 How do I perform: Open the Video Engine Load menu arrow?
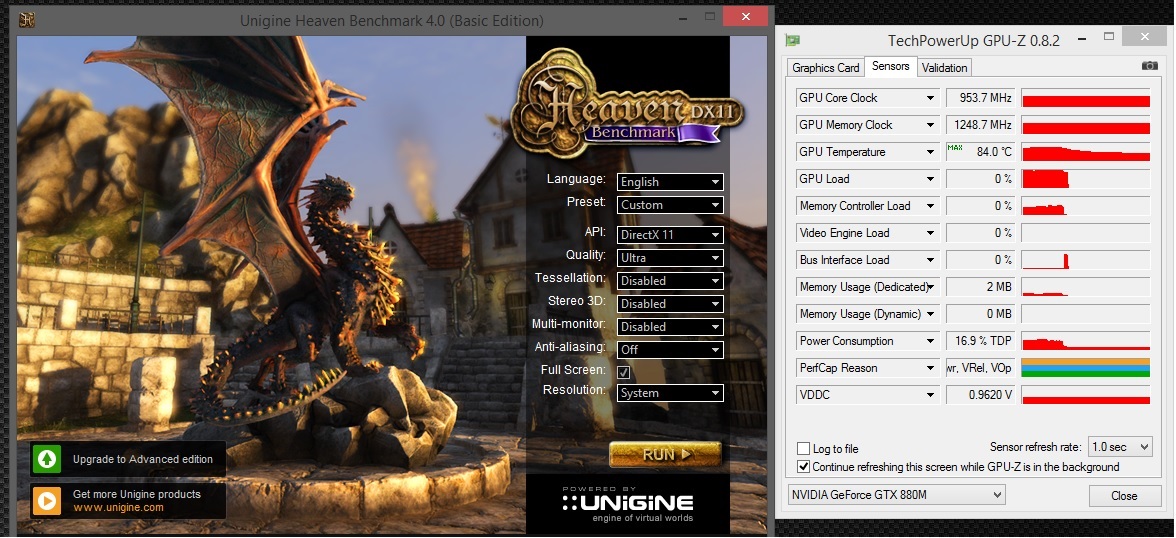pos(931,233)
